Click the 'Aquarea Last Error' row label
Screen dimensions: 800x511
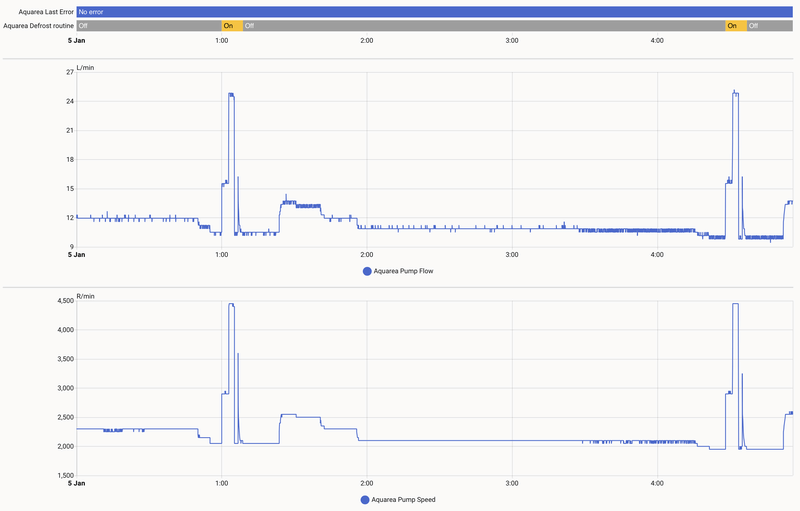tap(46, 12)
